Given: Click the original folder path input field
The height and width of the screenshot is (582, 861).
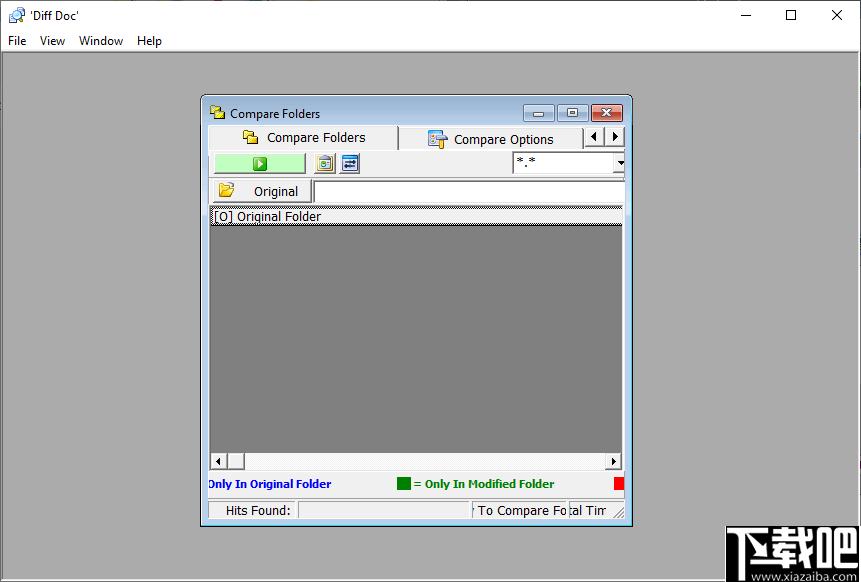Looking at the screenshot, I should click(x=469, y=192).
